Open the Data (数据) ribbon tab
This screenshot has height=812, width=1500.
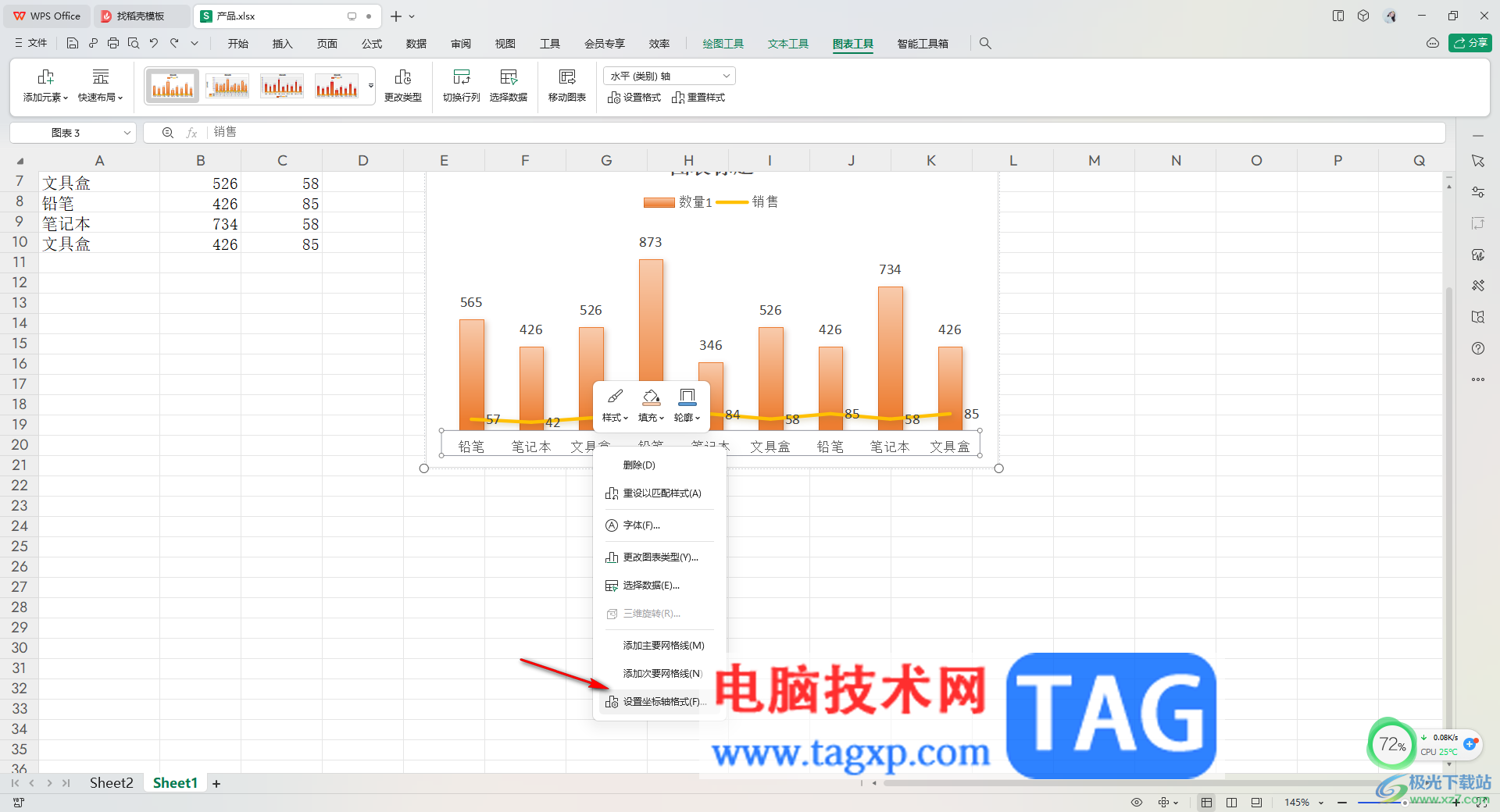(x=416, y=44)
